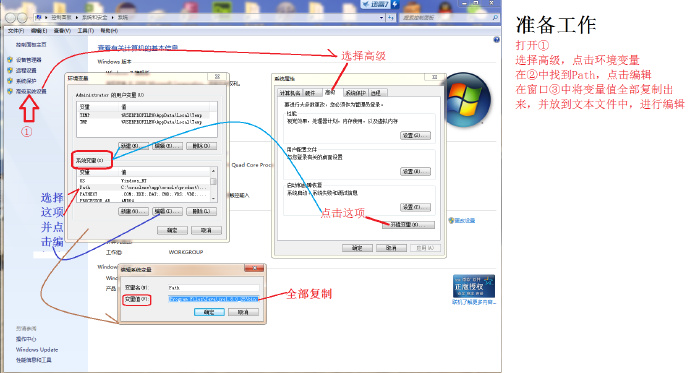Click 系统和安全 in the address breadcrumb
The image size is (690, 373).
pyautogui.click(x=94, y=18)
